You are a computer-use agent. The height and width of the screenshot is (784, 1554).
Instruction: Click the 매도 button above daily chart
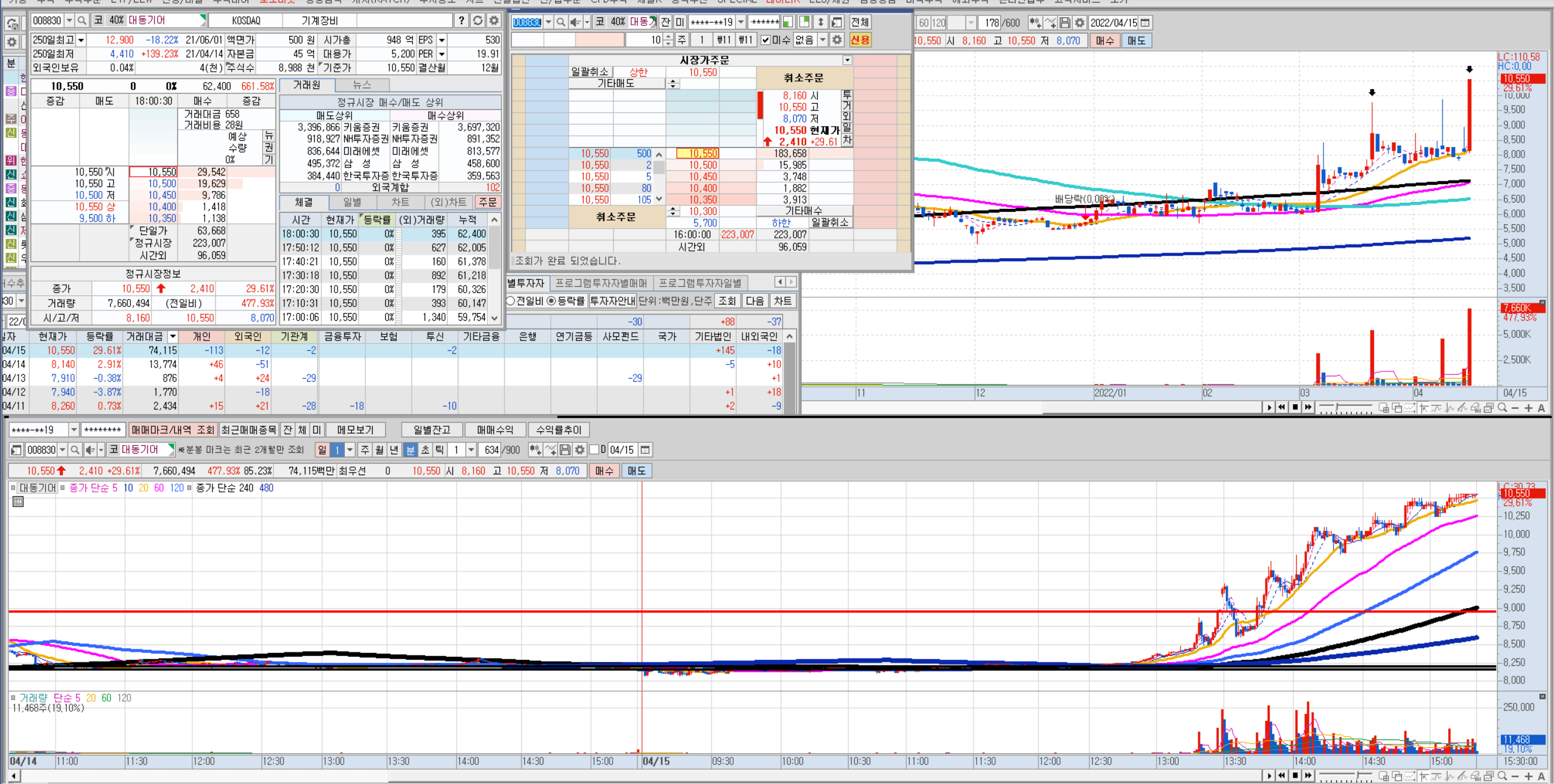[1136, 41]
